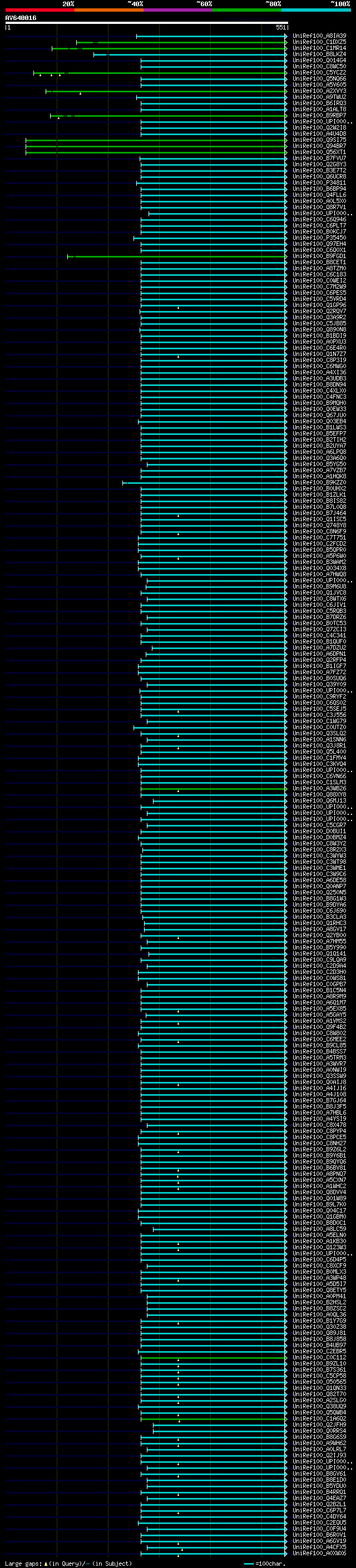
Task: Click the purple ~60% identity legend segment
Action: [179, 10]
